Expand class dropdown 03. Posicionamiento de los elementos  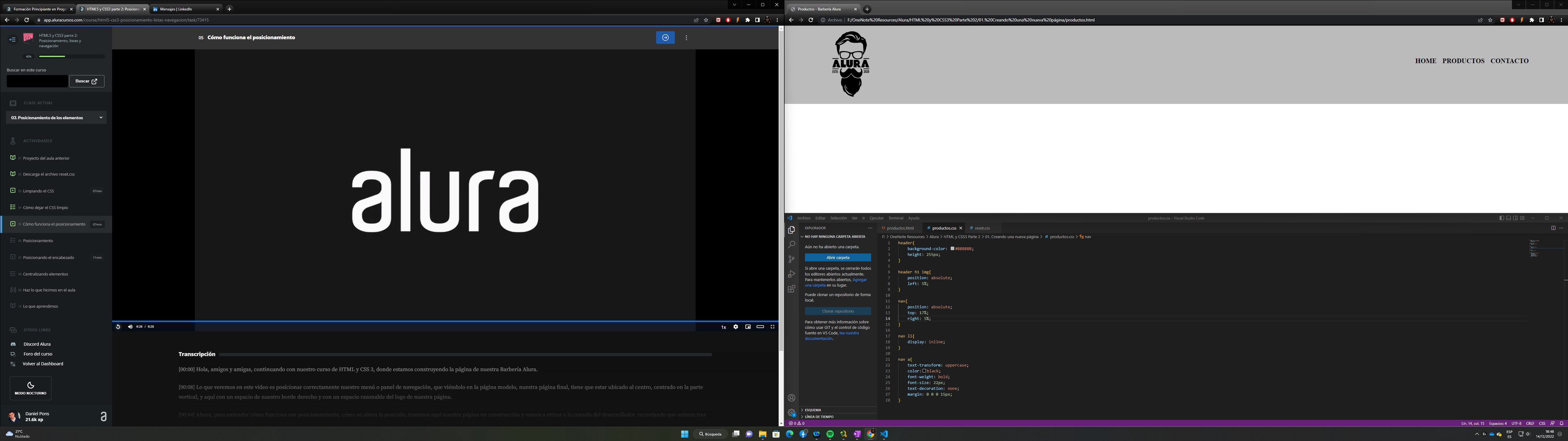tap(56, 118)
